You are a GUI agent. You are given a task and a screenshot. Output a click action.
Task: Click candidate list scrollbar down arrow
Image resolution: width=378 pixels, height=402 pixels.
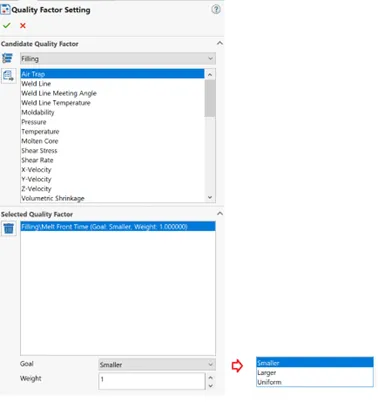(x=210, y=197)
